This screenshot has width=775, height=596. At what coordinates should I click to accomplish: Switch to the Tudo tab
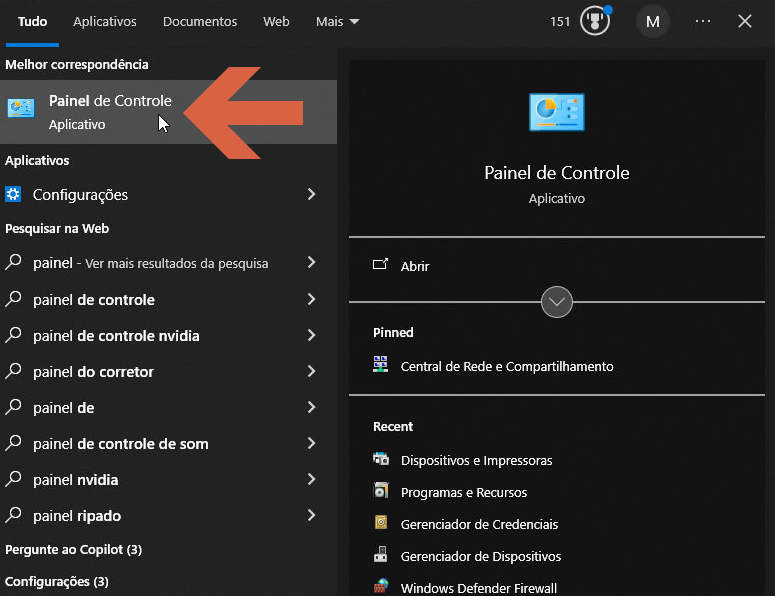[x=32, y=22]
